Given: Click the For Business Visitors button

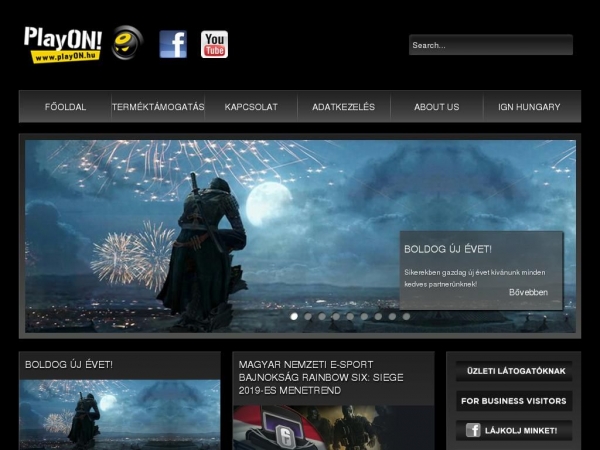Looking at the screenshot, I should coord(514,401).
